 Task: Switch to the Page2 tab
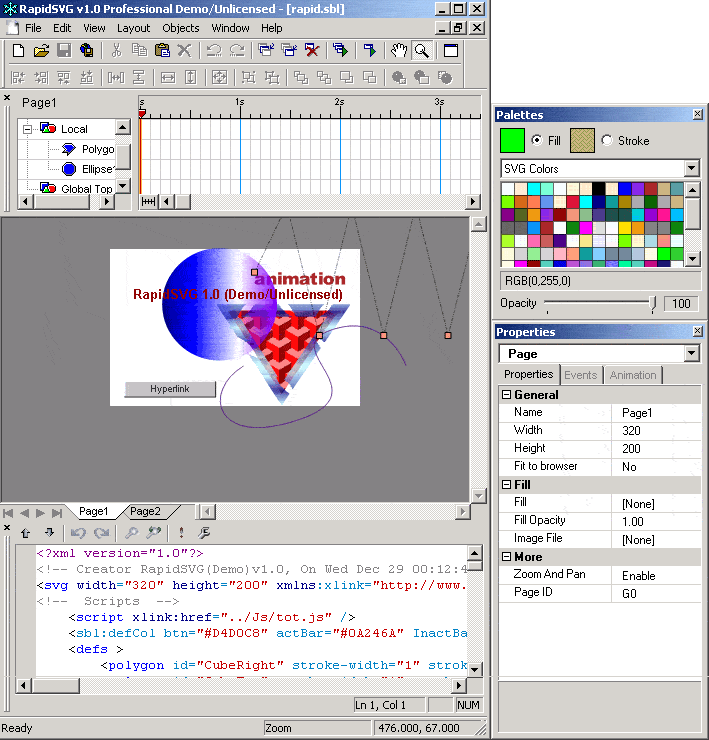click(145, 511)
